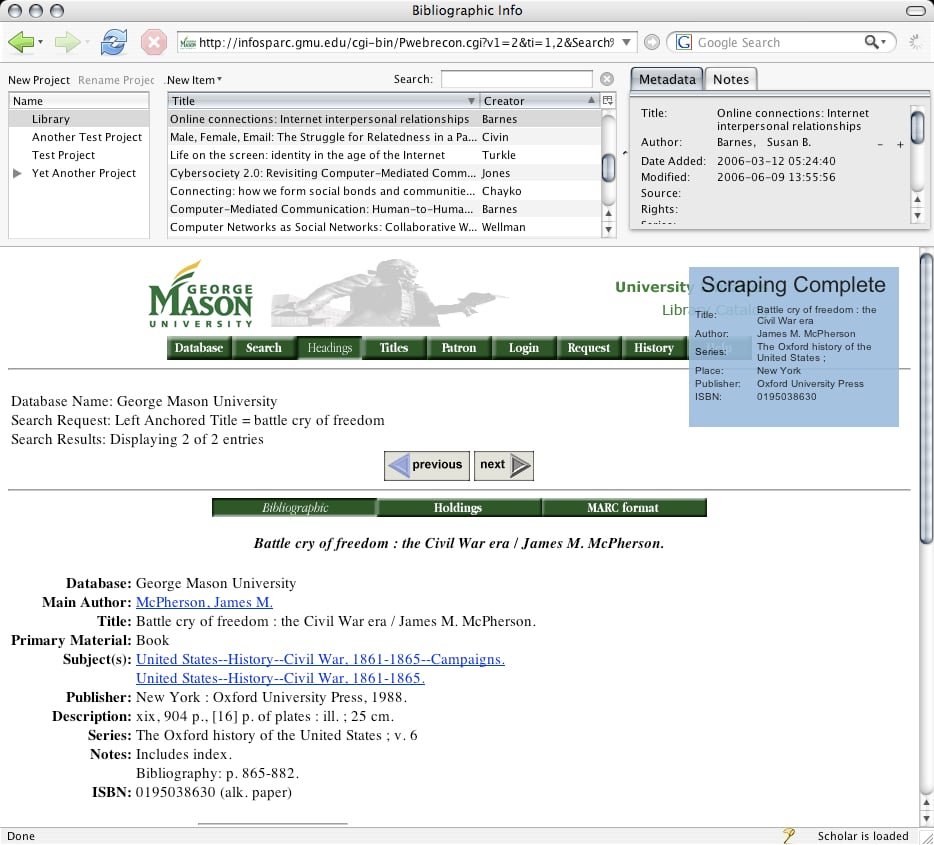Viewport: 934px width, 845px height.
Task: Click the go button beside the URL bar
Action: click(x=652, y=42)
